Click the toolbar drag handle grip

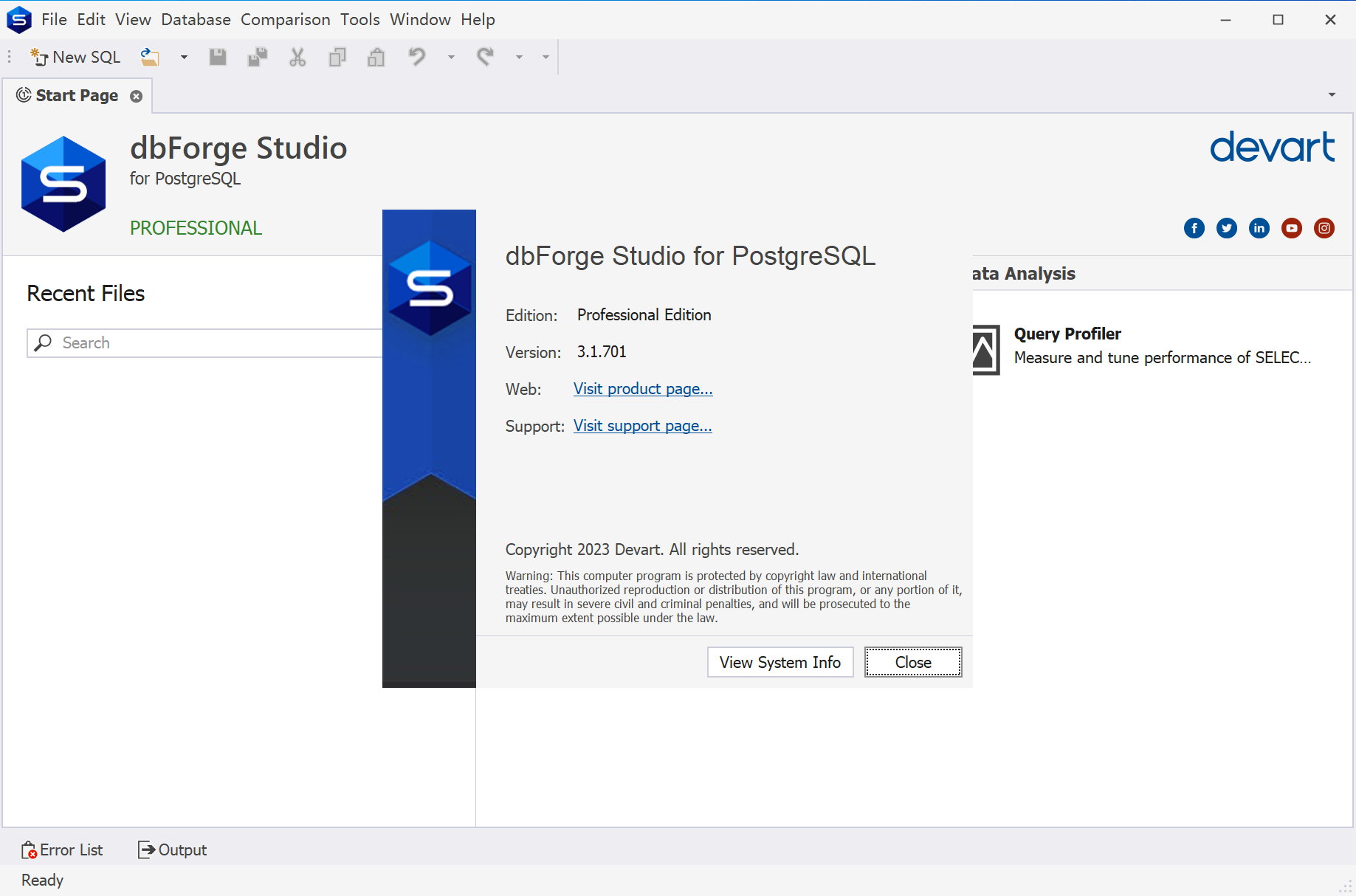coord(9,57)
